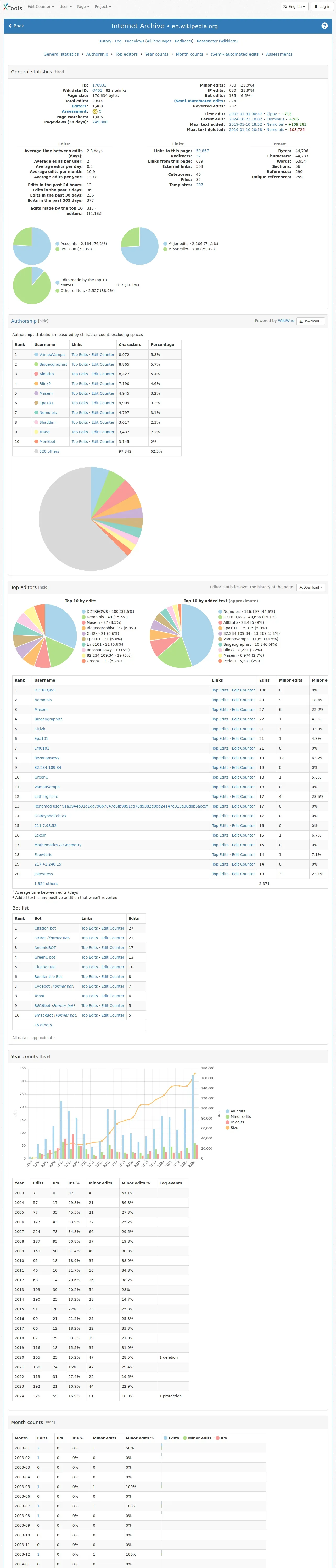This screenshot has height=1568, width=336.
Task: Jump to (Semi-)automated edits section link
Action: pos(235,54)
